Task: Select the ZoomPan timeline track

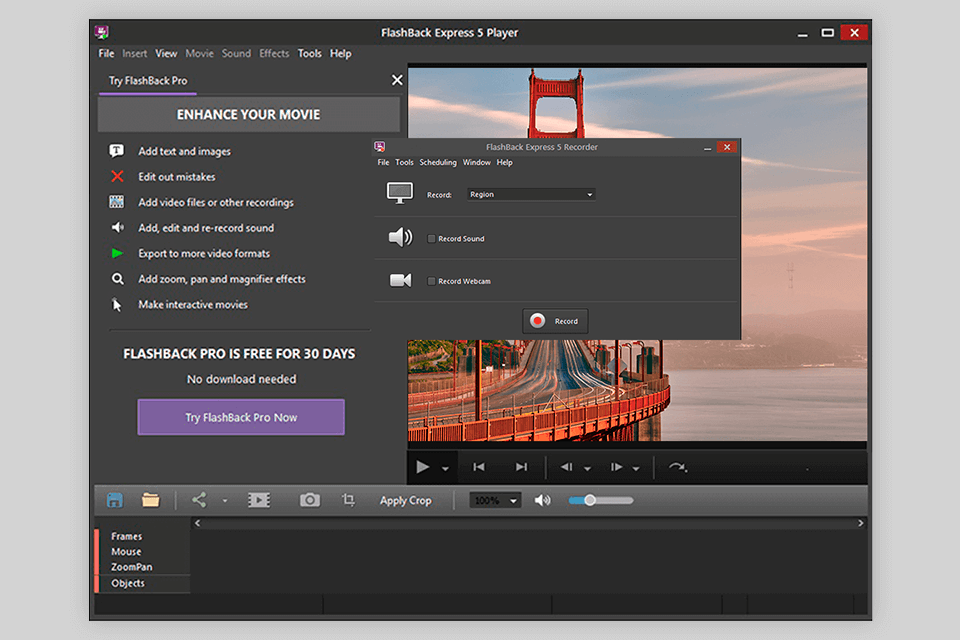Action: [132, 567]
